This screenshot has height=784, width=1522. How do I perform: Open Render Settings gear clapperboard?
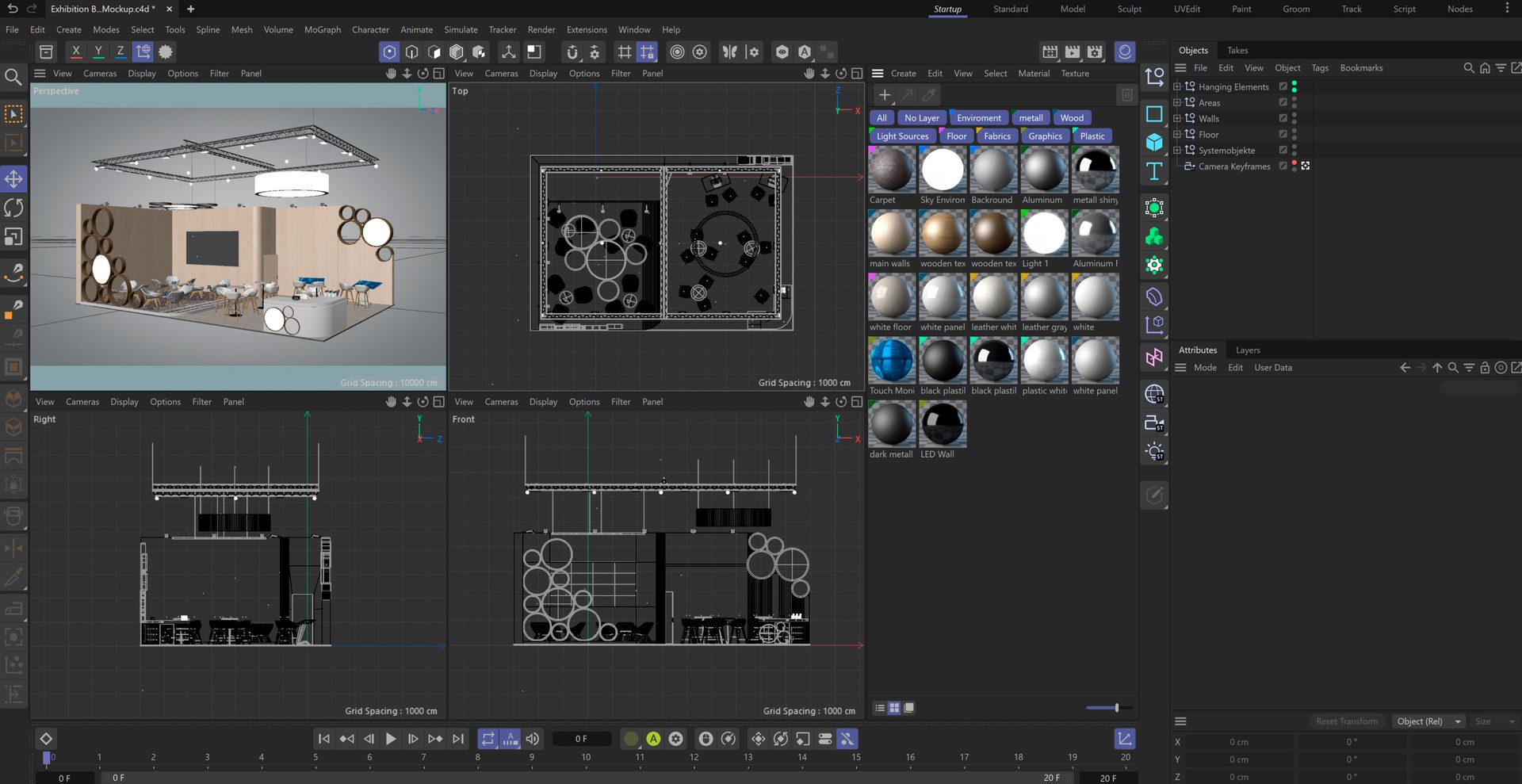(x=1095, y=52)
